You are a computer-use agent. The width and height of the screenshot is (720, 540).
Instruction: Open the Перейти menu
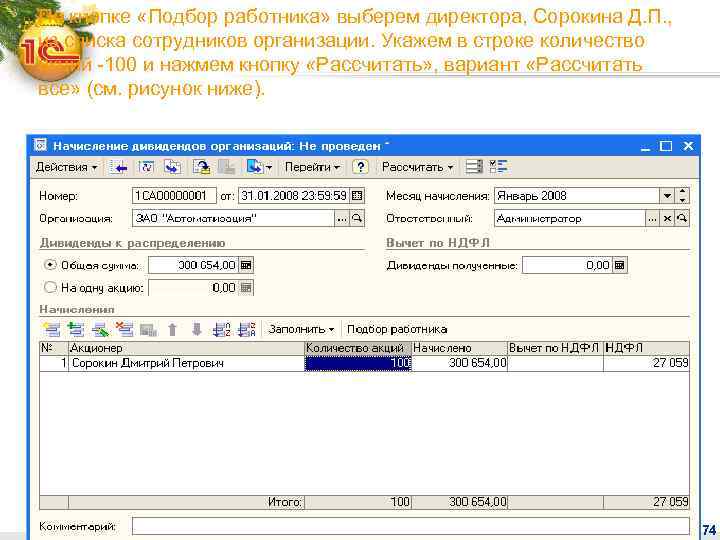[x=312, y=167]
